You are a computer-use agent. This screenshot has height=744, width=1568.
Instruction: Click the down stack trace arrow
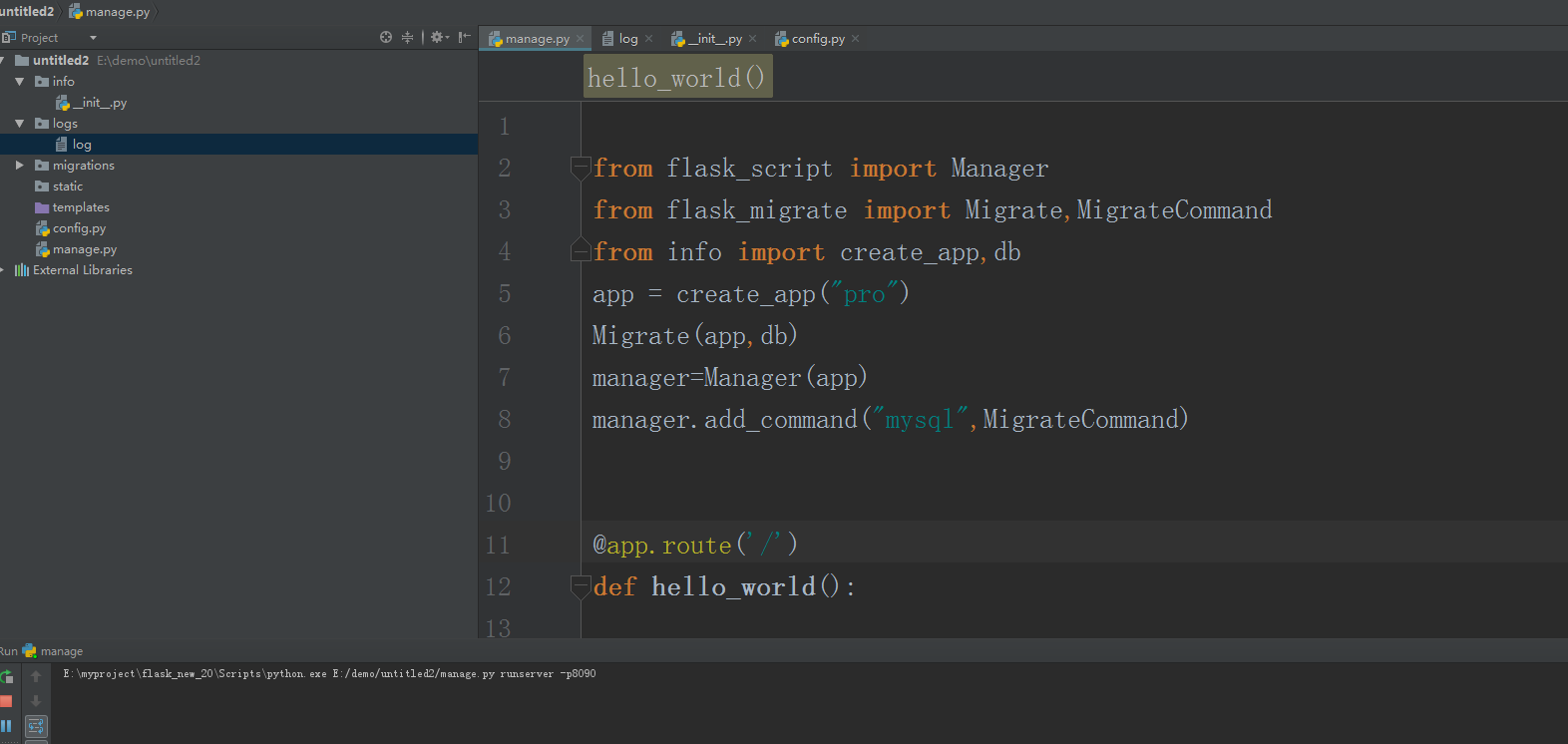tap(36, 700)
